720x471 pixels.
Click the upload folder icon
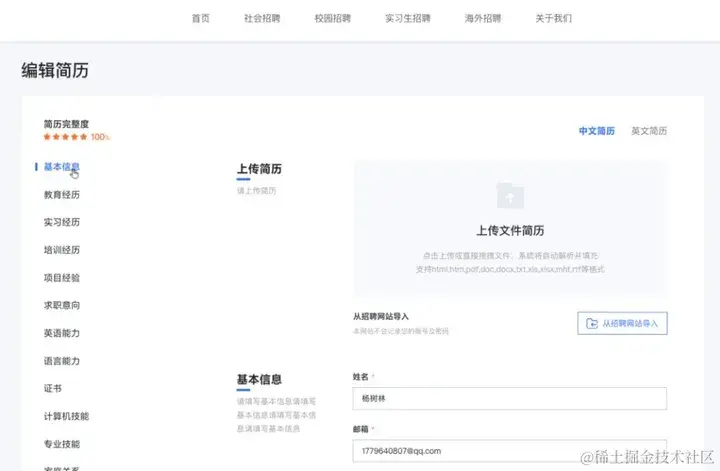coord(510,196)
